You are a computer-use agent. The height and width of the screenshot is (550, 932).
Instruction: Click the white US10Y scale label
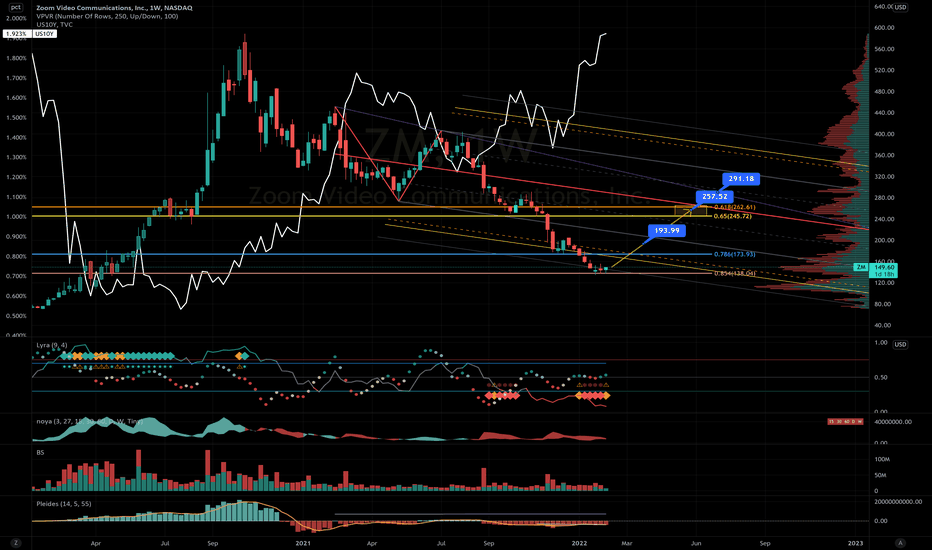44,34
